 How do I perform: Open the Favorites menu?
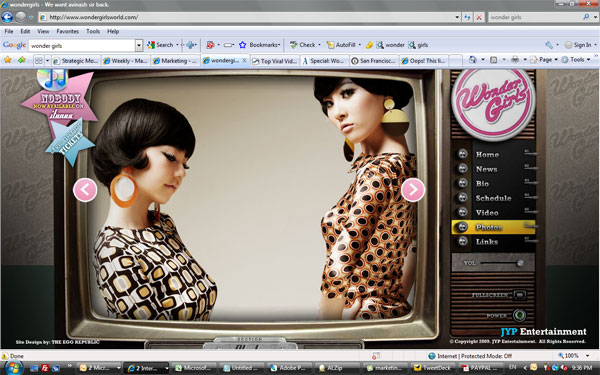click(x=67, y=31)
